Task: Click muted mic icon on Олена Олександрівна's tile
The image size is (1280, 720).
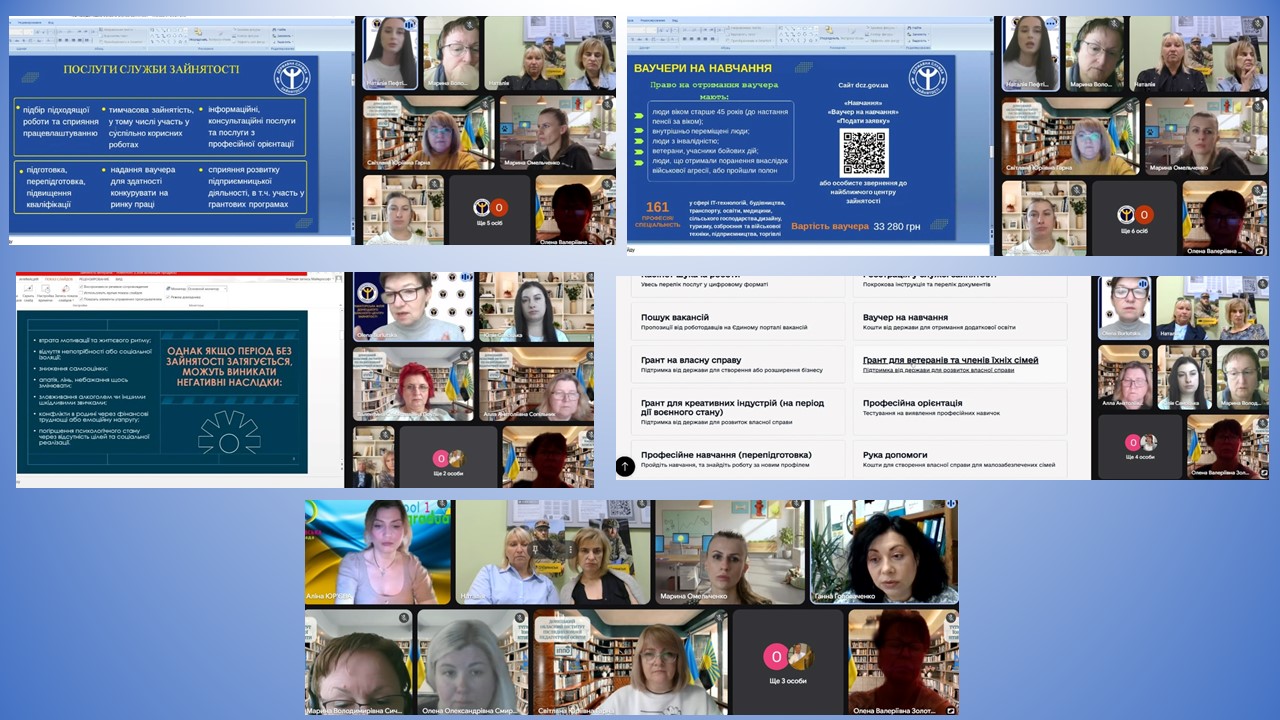Action: tap(519, 619)
